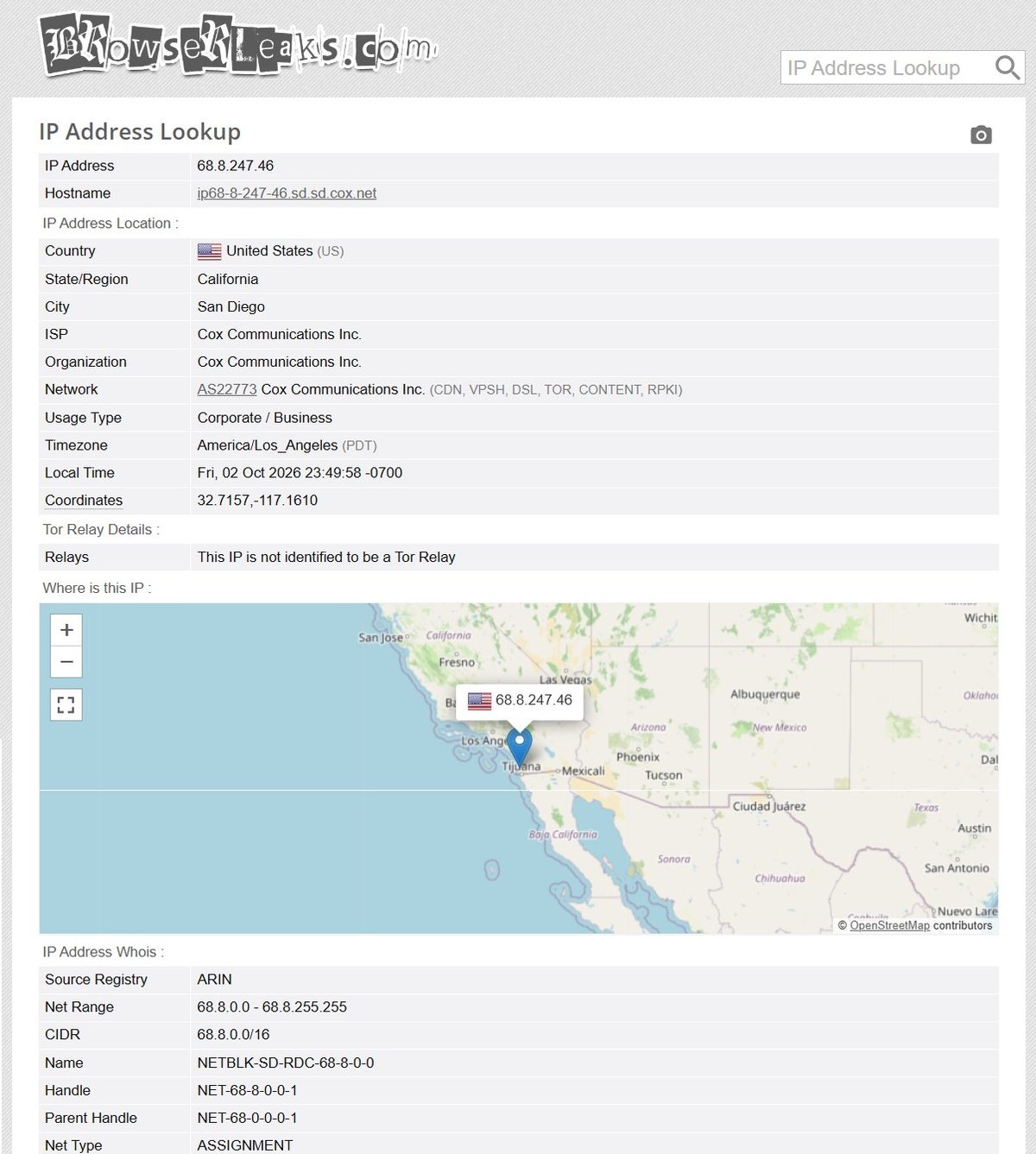Focus the IP Address Lookup search field
1036x1154 pixels.
[888, 67]
